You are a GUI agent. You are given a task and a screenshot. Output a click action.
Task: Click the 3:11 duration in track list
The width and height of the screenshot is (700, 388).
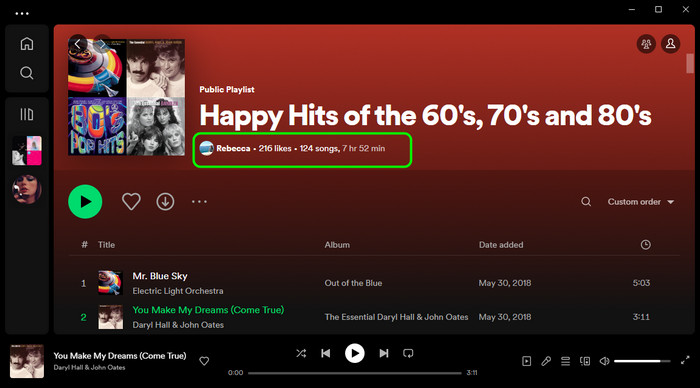(x=641, y=317)
